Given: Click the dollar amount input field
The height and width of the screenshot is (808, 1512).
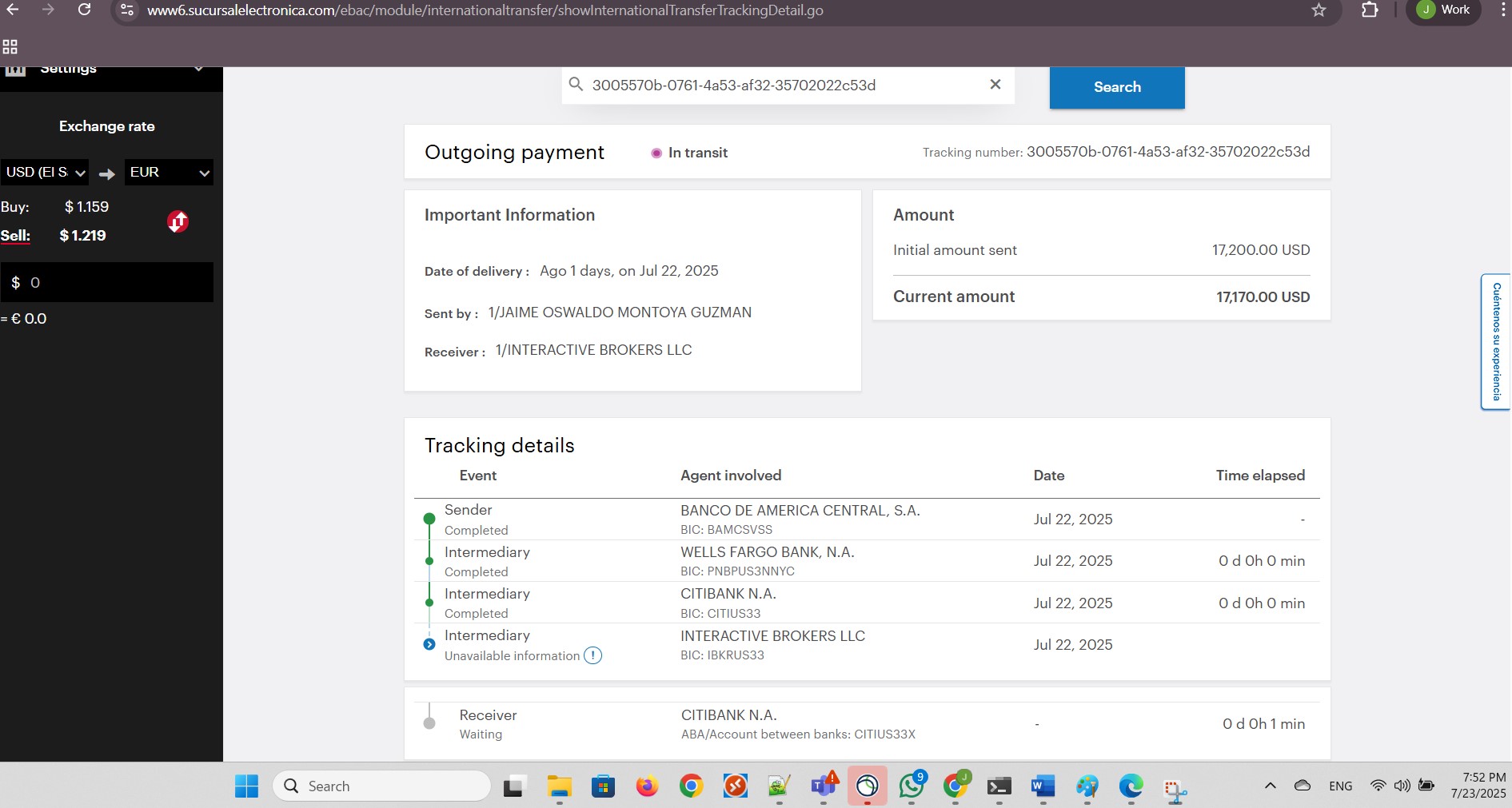Looking at the screenshot, I should tap(106, 282).
